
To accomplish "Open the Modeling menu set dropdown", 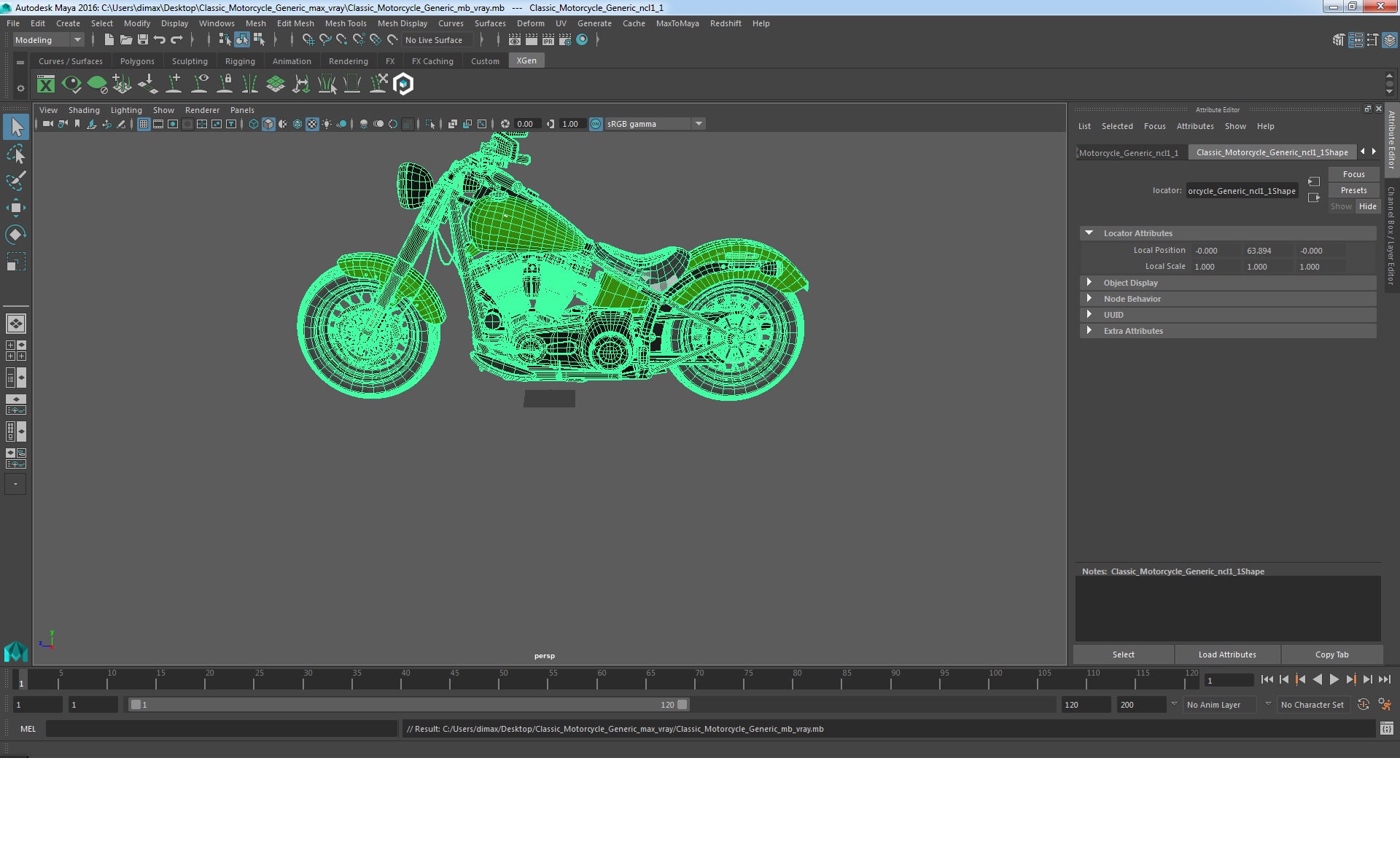I will (x=48, y=40).
